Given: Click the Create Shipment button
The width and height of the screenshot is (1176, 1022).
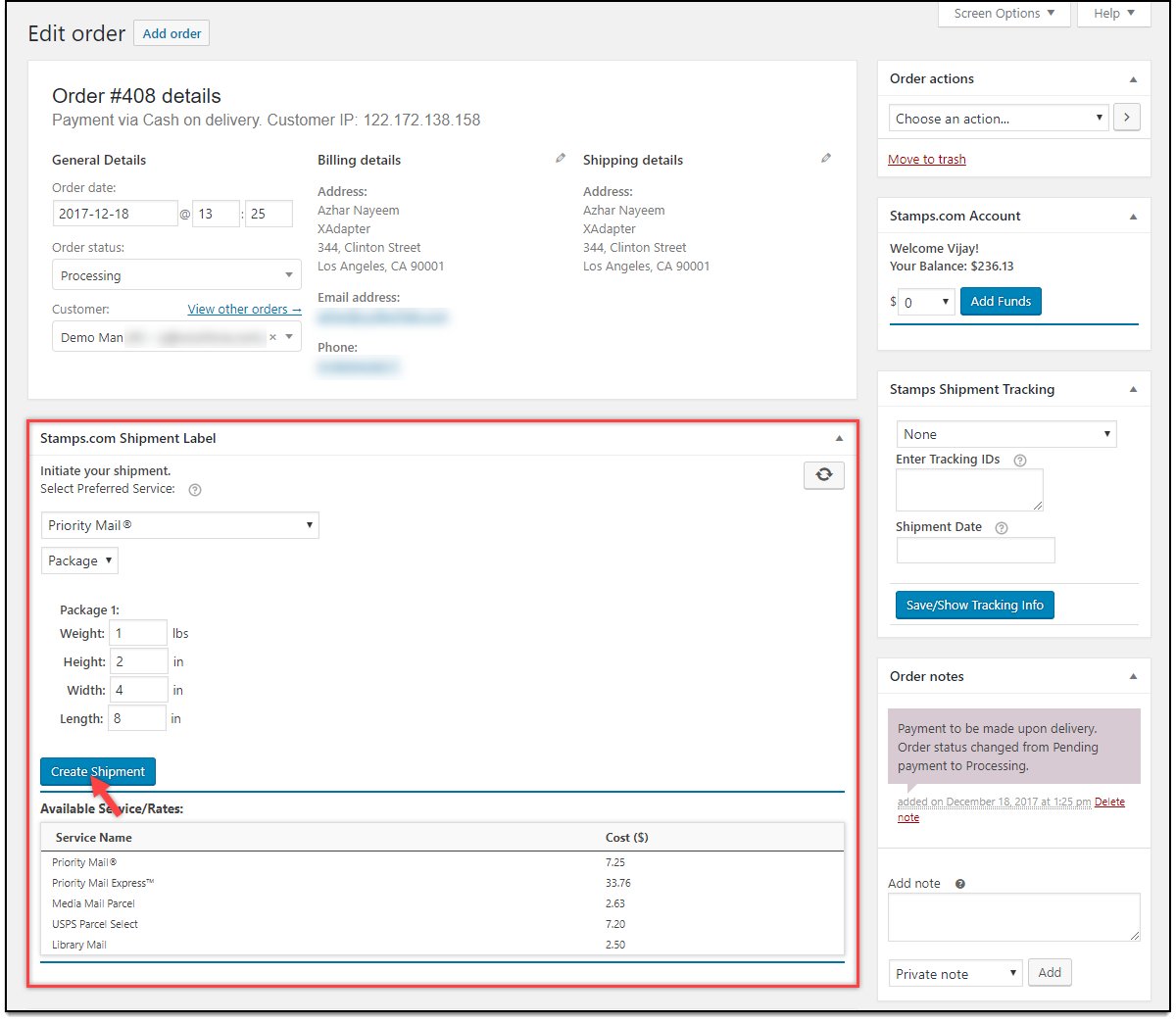Looking at the screenshot, I should tap(98, 772).
